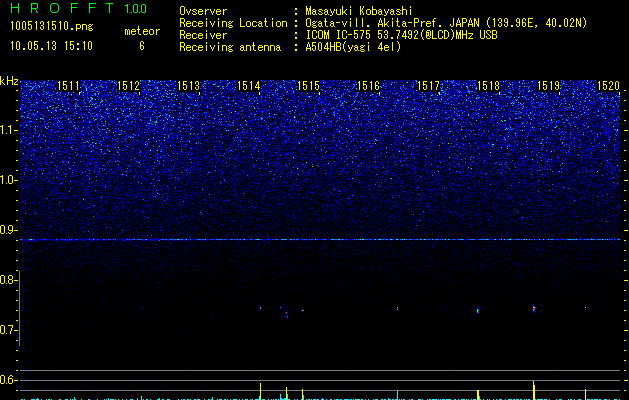This screenshot has width=629, height=400.
Task: Click the Receiving Location label
Action: pyautogui.click(x=233, y=23)
